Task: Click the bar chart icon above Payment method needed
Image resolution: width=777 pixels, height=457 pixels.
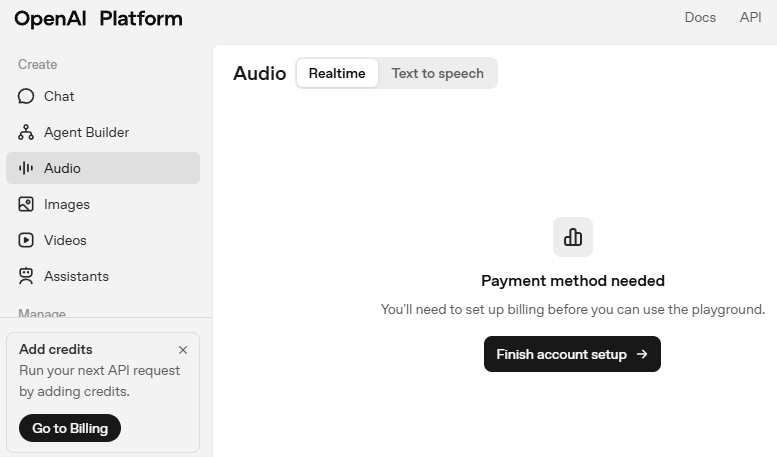Action: click(573, 237)
